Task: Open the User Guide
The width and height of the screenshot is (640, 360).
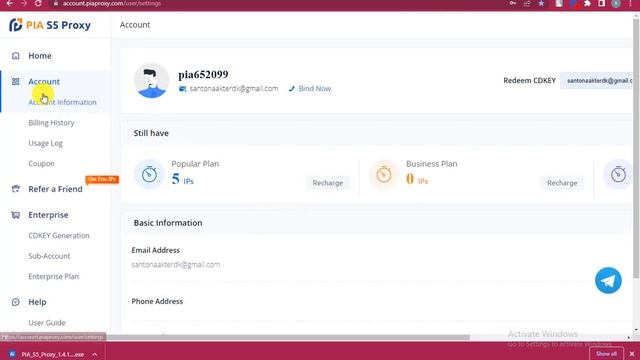Action: [47, 322]
